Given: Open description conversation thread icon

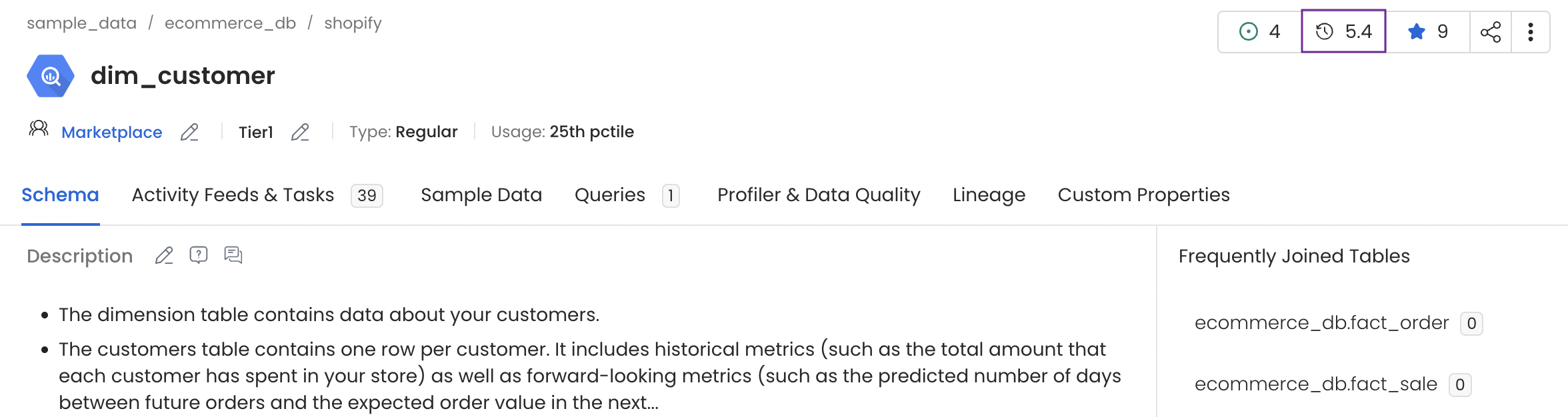Looking at the screenshot, I should [x=233, y=255].
